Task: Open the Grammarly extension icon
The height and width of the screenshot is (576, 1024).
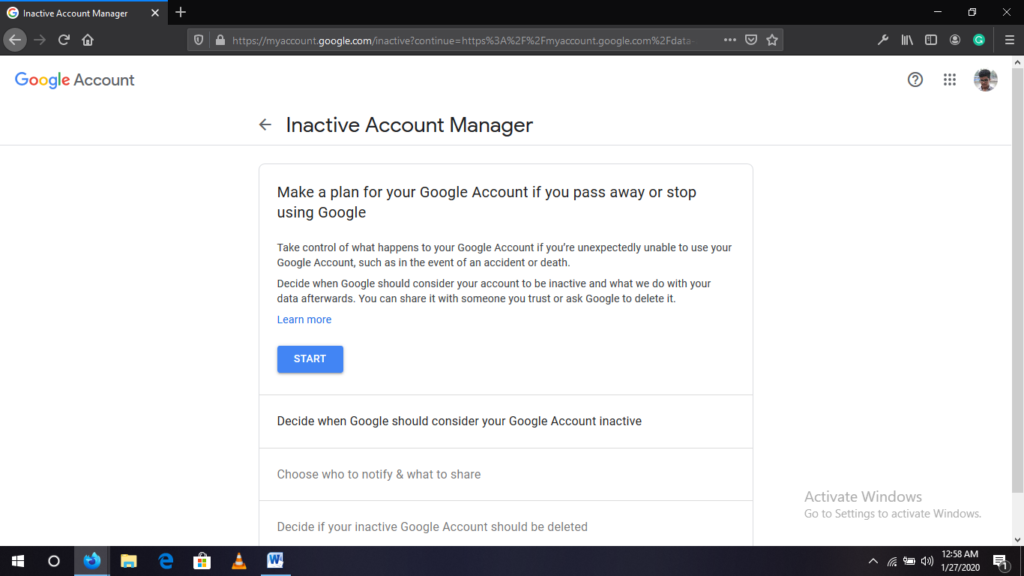Action: pyautogui.click(x=979, y=40)
